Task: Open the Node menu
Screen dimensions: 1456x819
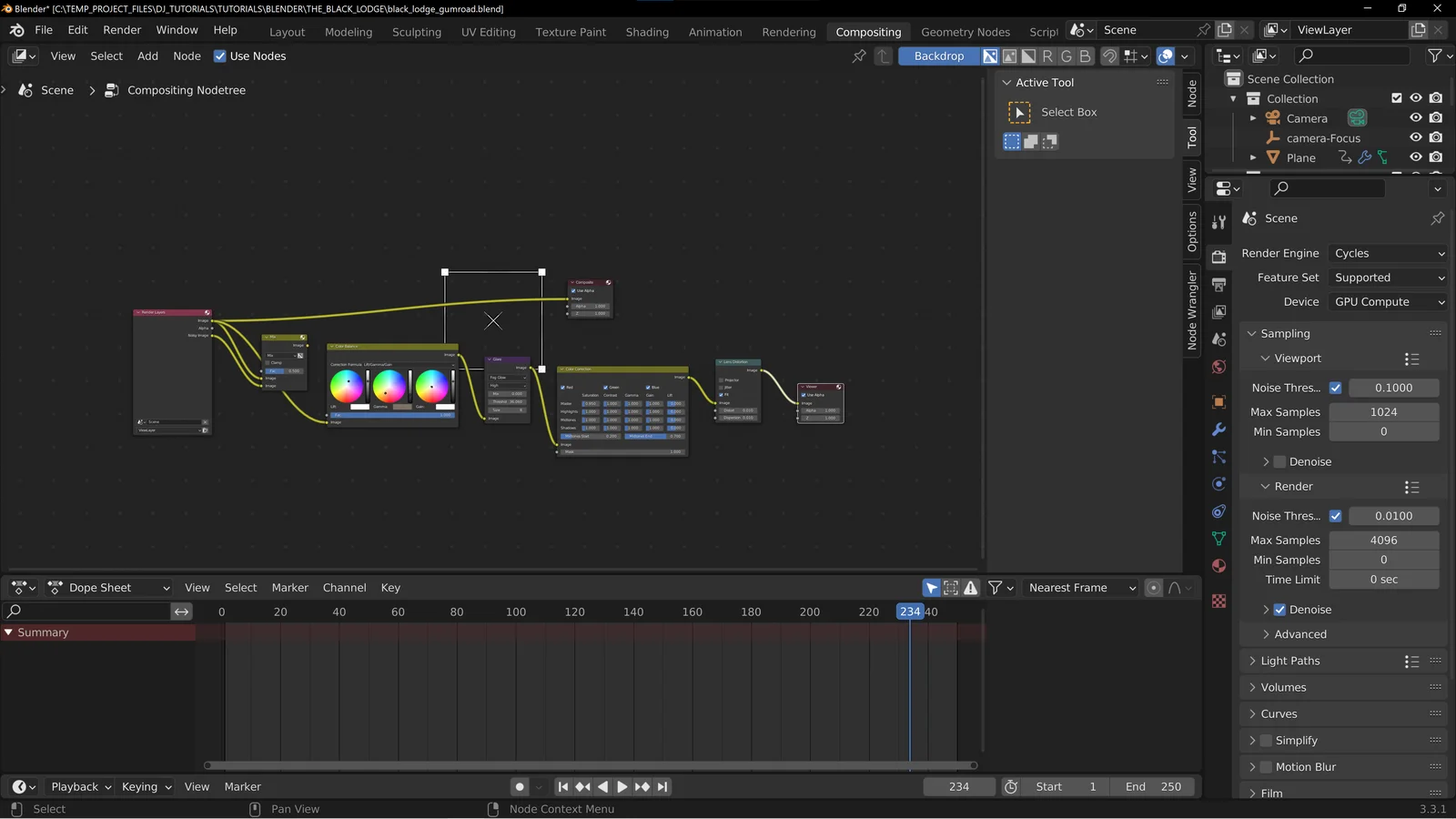Action: click(x=187, y=56)
